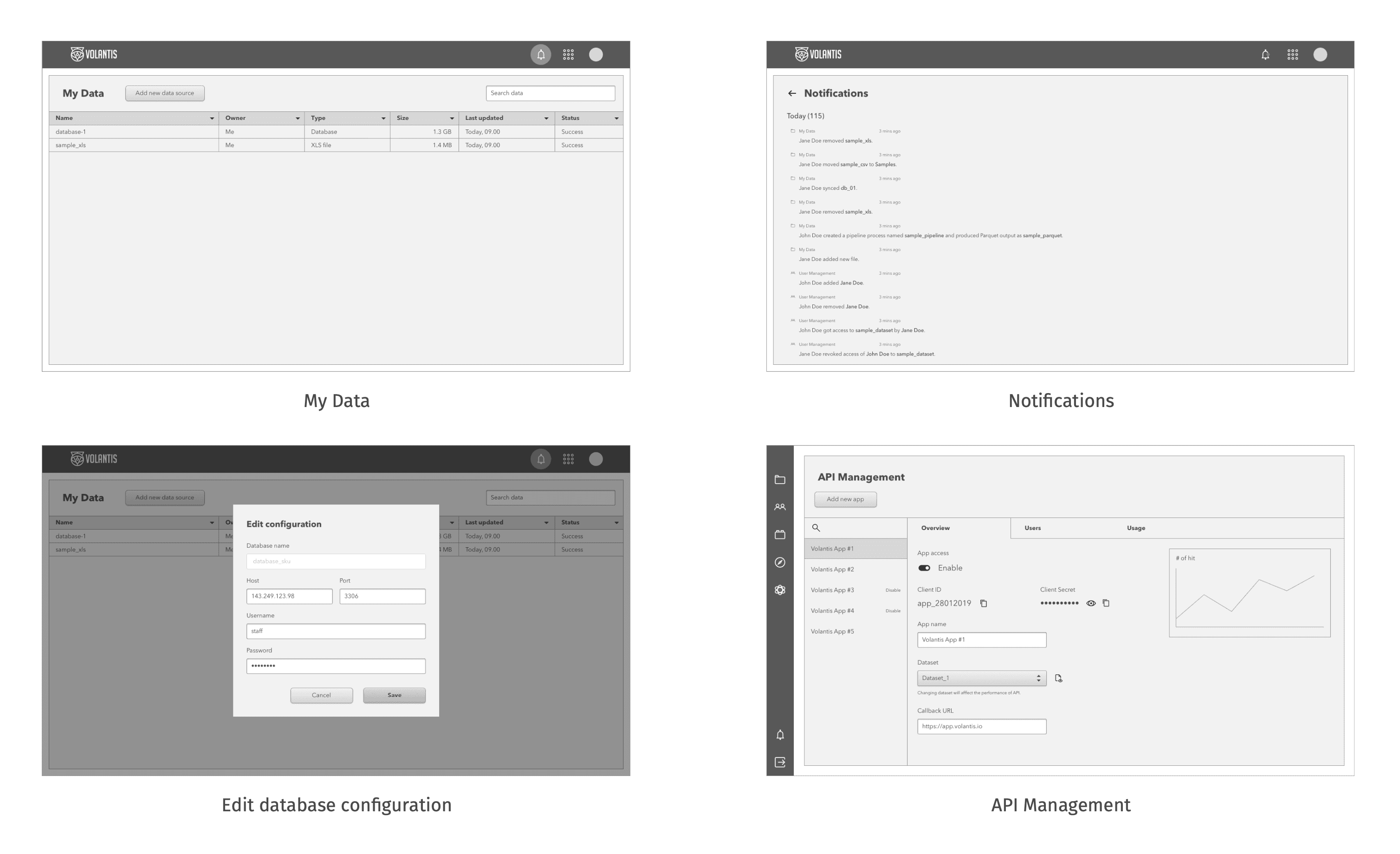
Task: Open users icon in API Management sidebar
Action: (779, 507)
